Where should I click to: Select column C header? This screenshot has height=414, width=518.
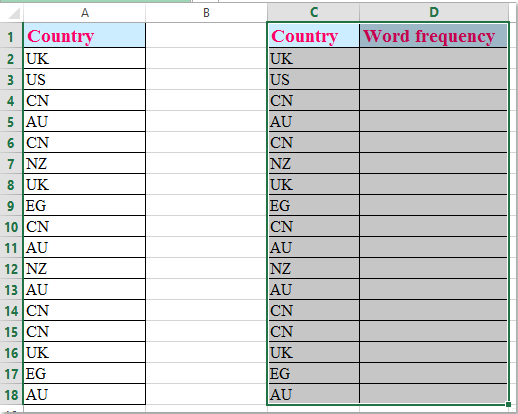coord(314,13)
